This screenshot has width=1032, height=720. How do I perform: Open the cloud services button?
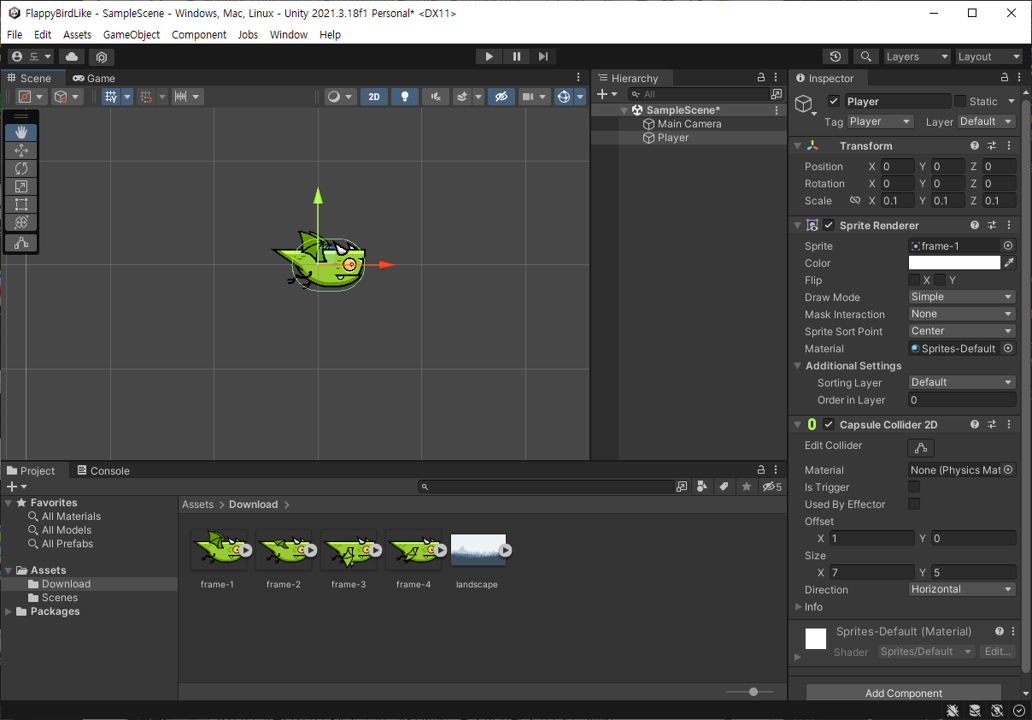pyautogui.click(x=72, y=57)
